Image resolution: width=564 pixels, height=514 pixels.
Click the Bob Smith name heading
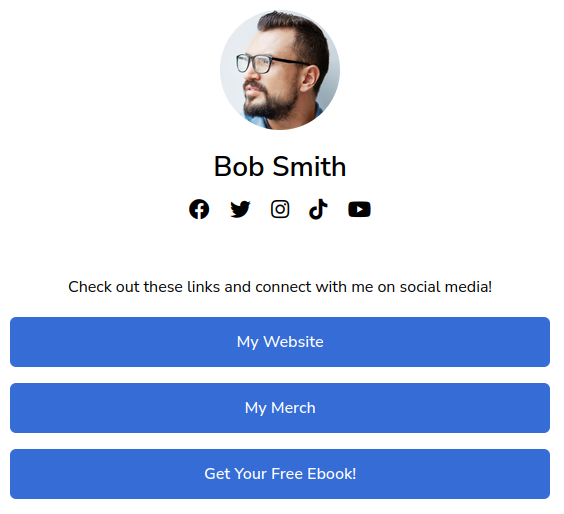click(x=282, y=168)
